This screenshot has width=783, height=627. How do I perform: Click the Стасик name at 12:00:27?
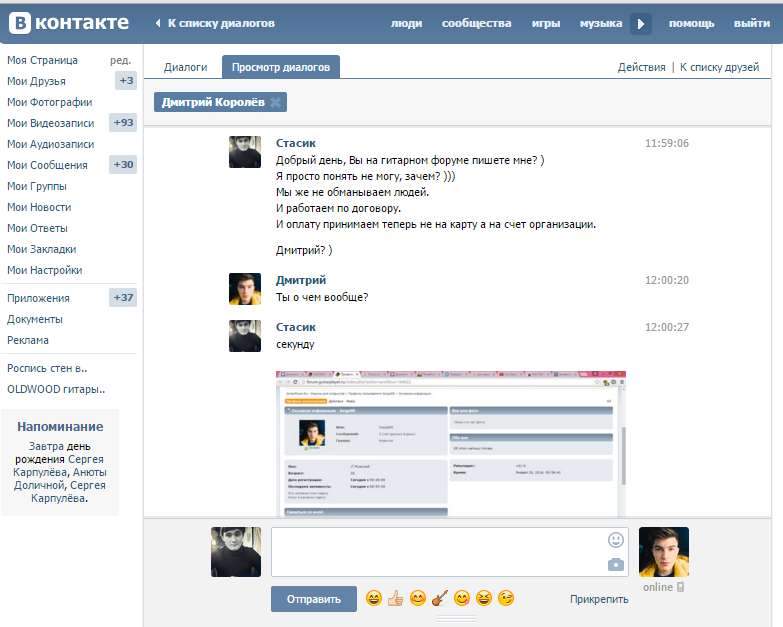(x=296, y=327)
